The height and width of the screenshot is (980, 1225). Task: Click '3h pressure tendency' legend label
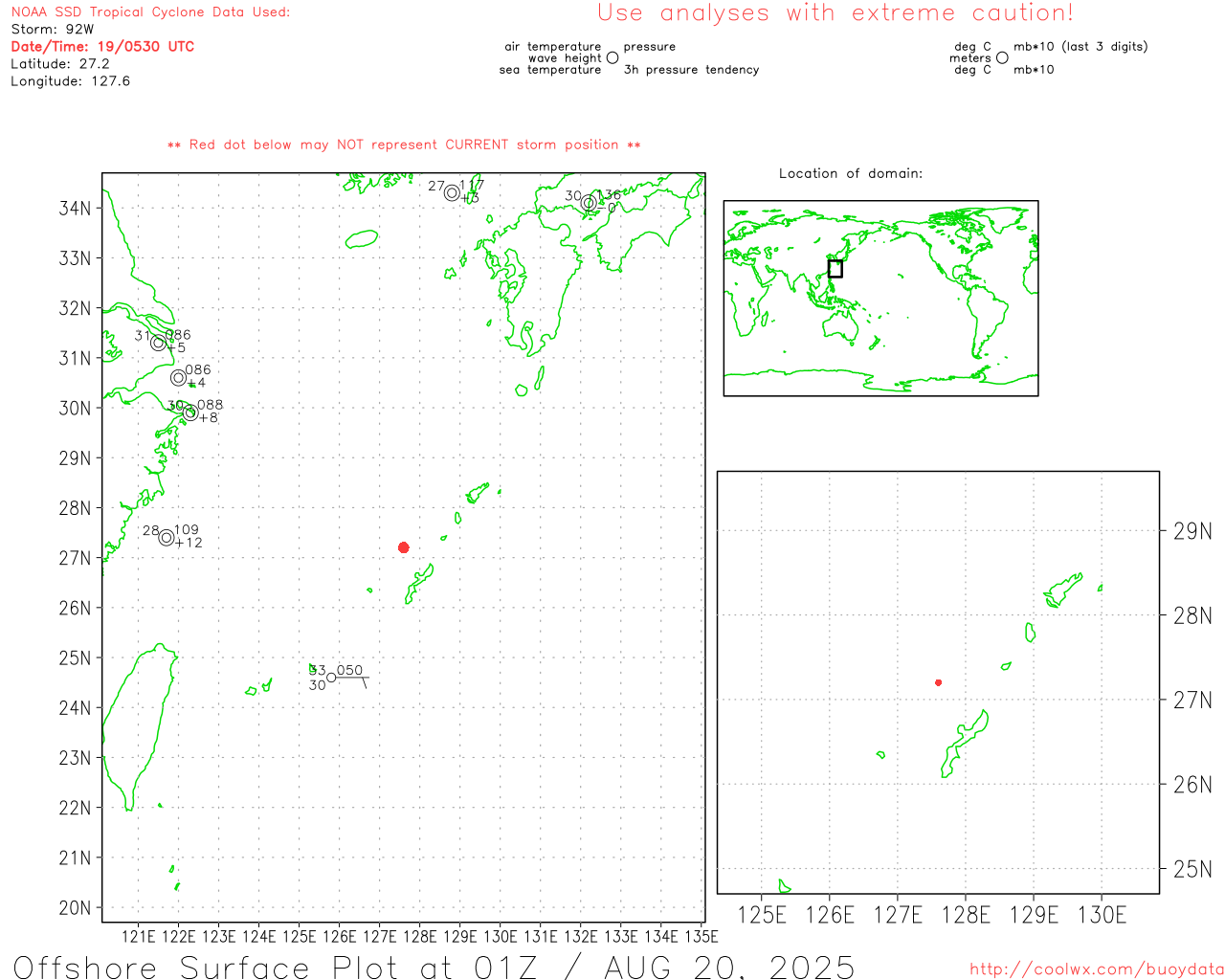[692, 70]
